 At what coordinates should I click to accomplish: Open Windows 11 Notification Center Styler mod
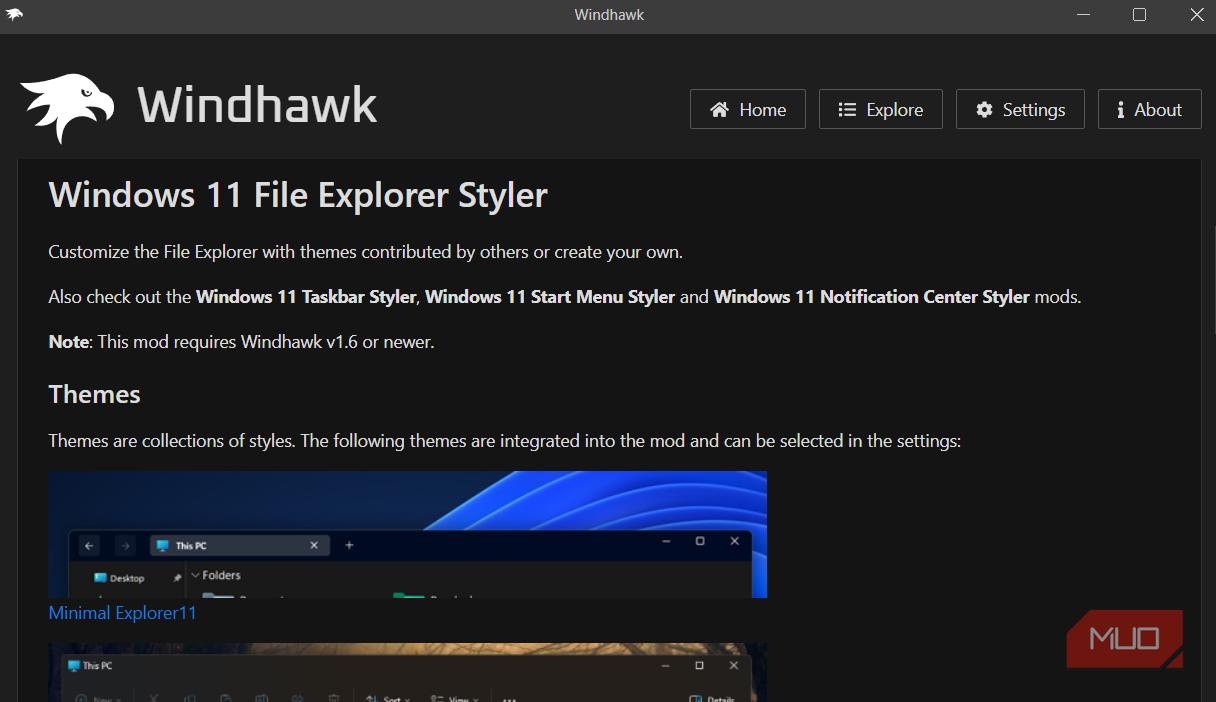pyautogui.click(x=871, y=297)
